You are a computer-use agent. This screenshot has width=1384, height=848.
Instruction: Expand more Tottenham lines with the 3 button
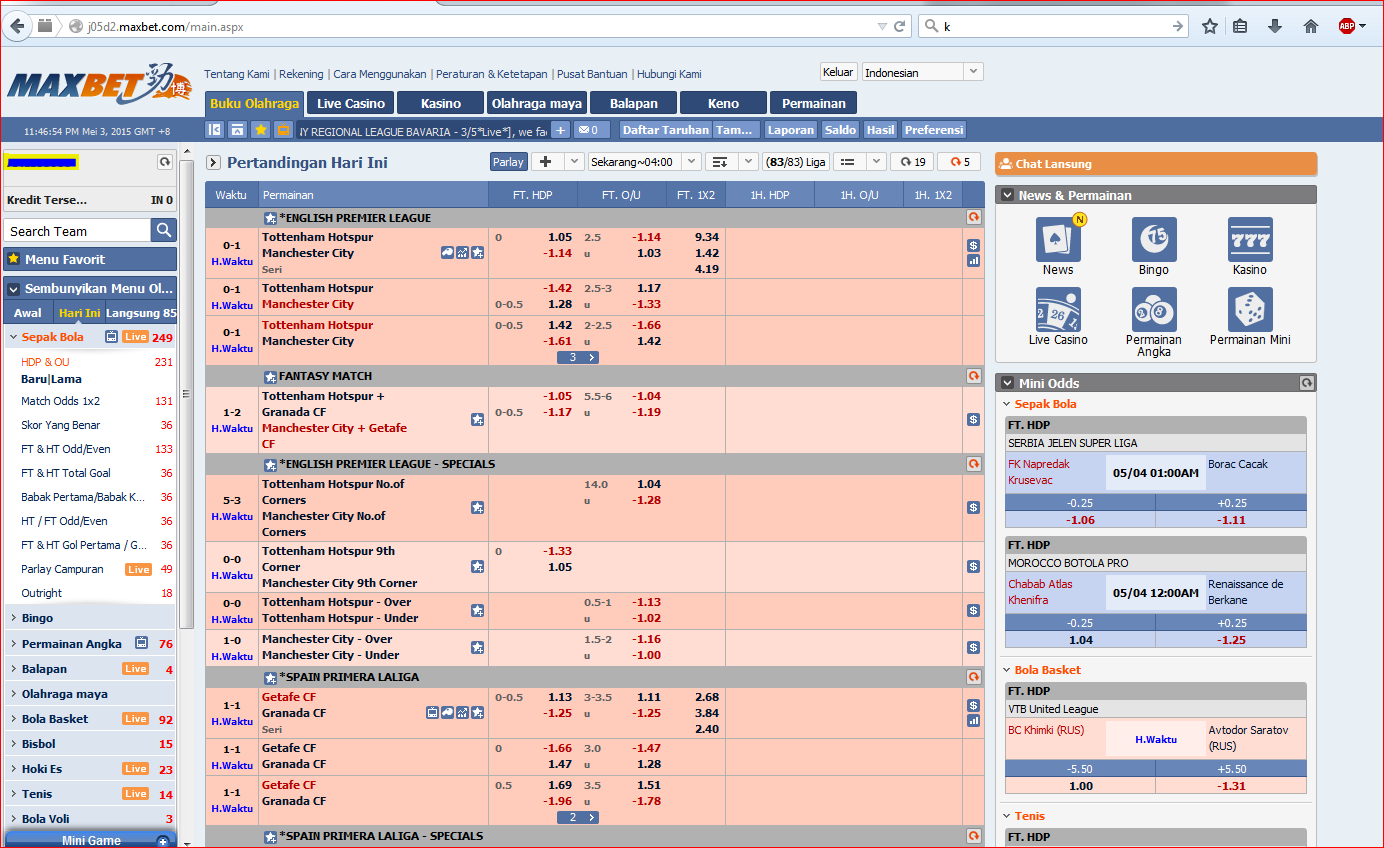pos(578,357)
